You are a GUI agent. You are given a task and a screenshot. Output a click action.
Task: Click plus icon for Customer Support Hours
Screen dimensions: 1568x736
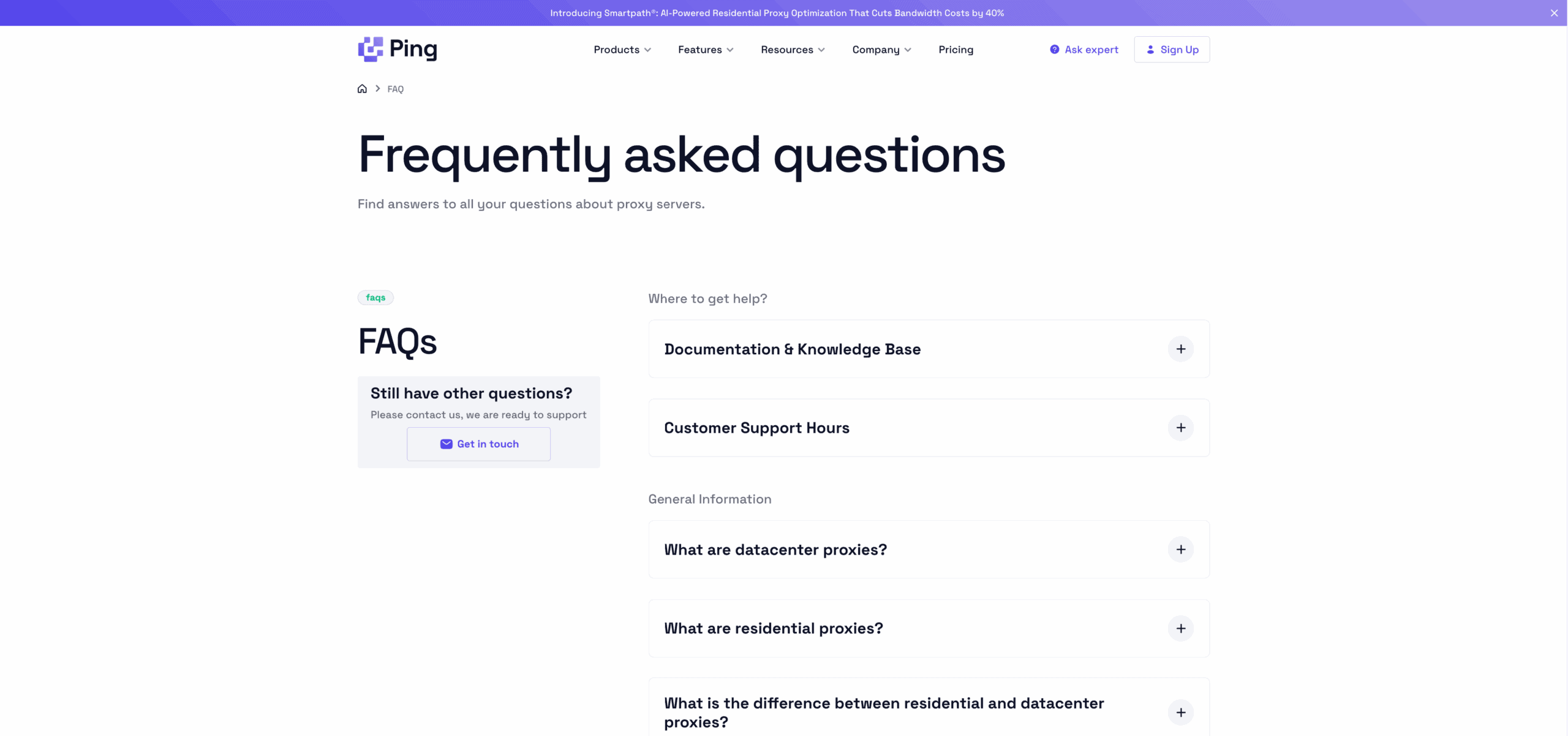pos(1180,428)
